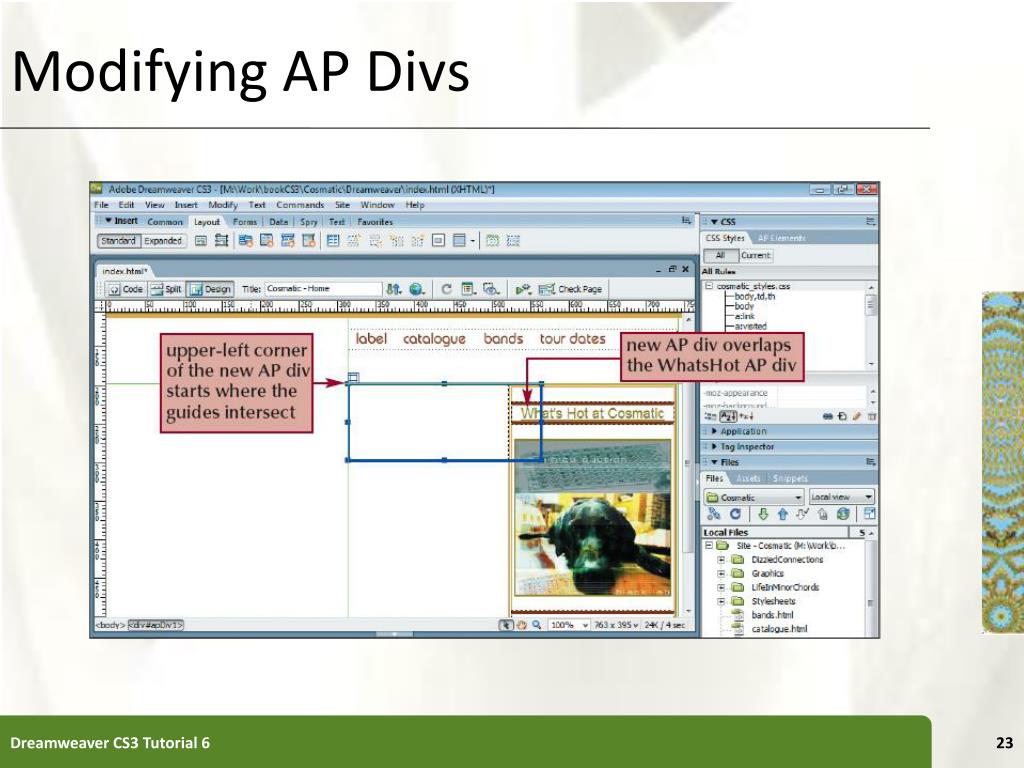Viewport: 1024px width, 768px height.
Task: Click the Validate Markup icon
Action: [x=523, y=289]
